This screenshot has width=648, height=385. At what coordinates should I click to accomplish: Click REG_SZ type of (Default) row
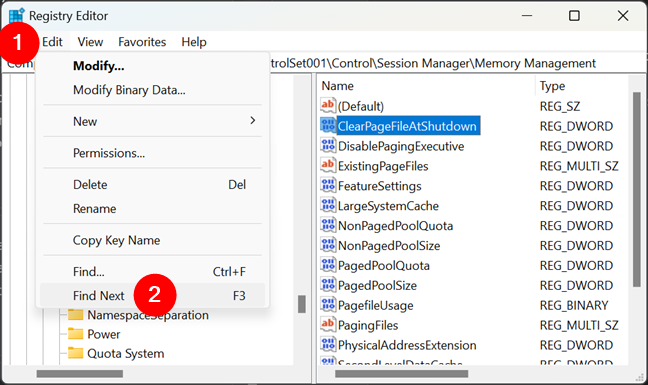click(x=560, y=107)
